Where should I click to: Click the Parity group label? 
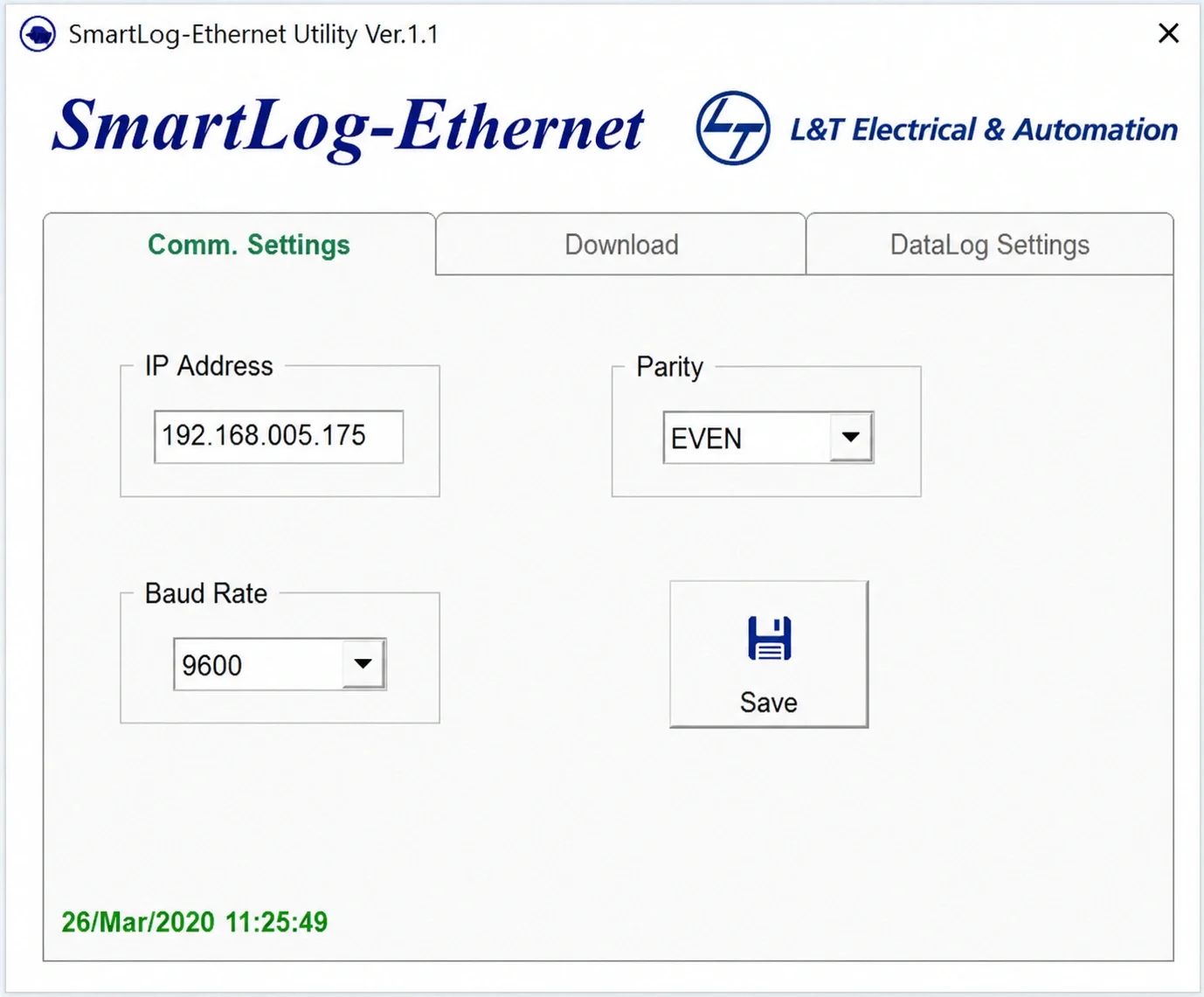pos(669,367)
